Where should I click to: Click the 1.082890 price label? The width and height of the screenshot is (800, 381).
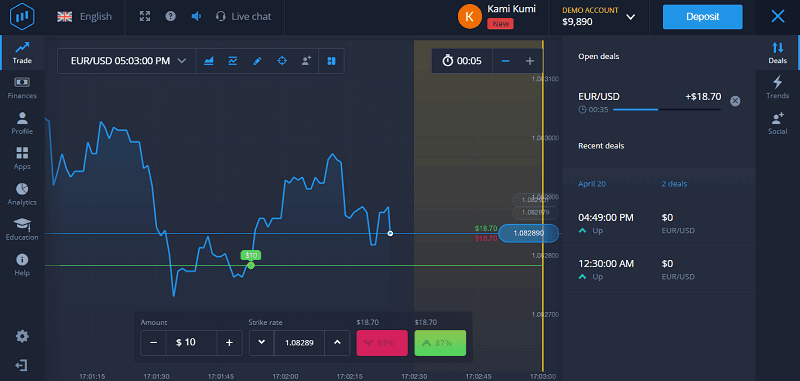528,233
